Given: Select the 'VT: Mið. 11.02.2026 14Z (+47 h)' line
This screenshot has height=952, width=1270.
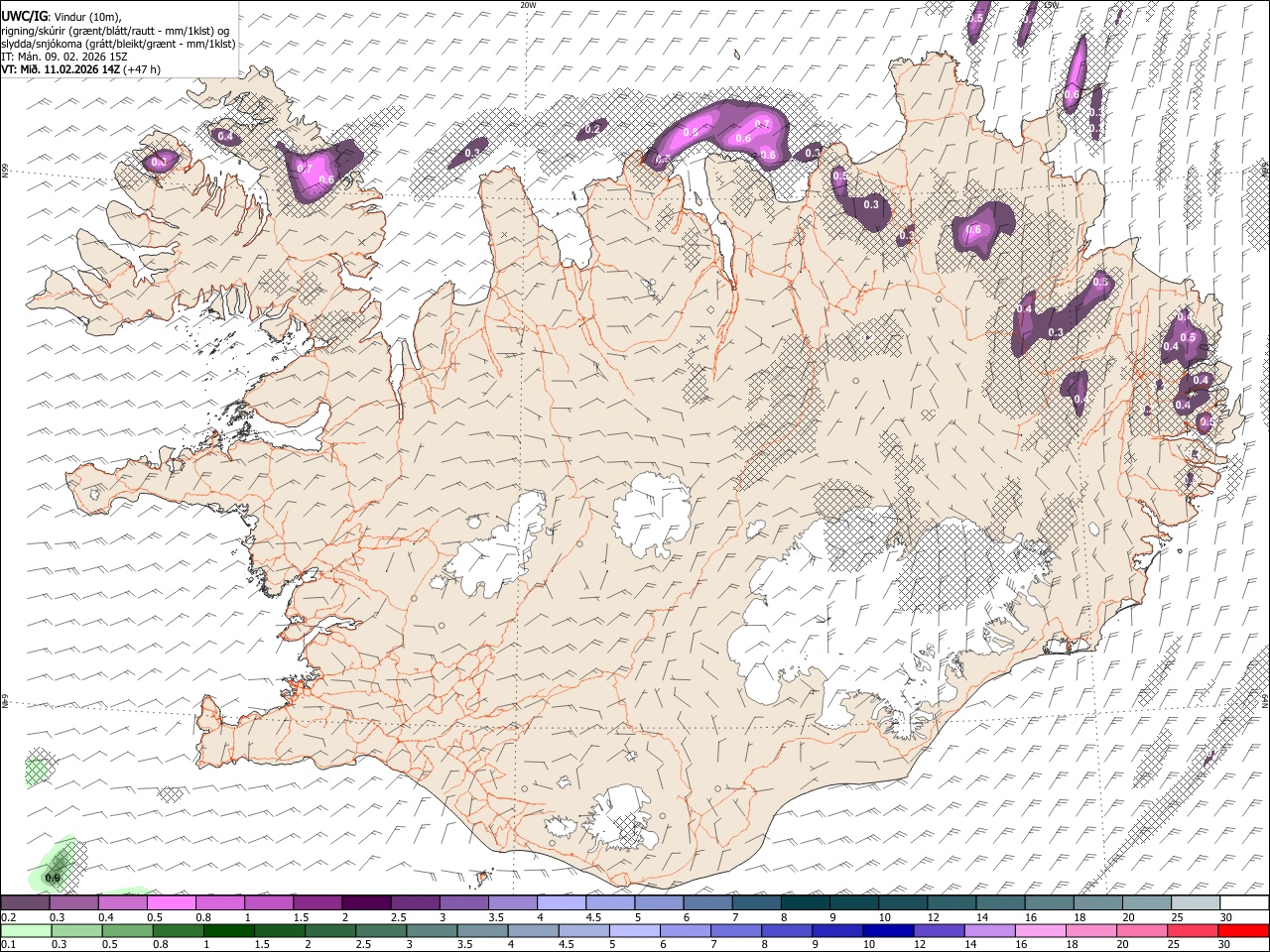Looking at the screenshot, I should coord(80,69).
